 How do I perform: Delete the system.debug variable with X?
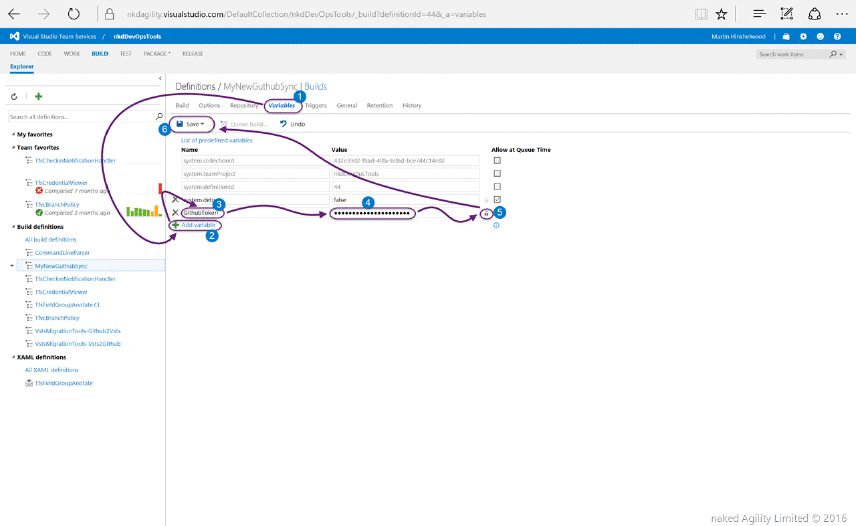(175, 200)
